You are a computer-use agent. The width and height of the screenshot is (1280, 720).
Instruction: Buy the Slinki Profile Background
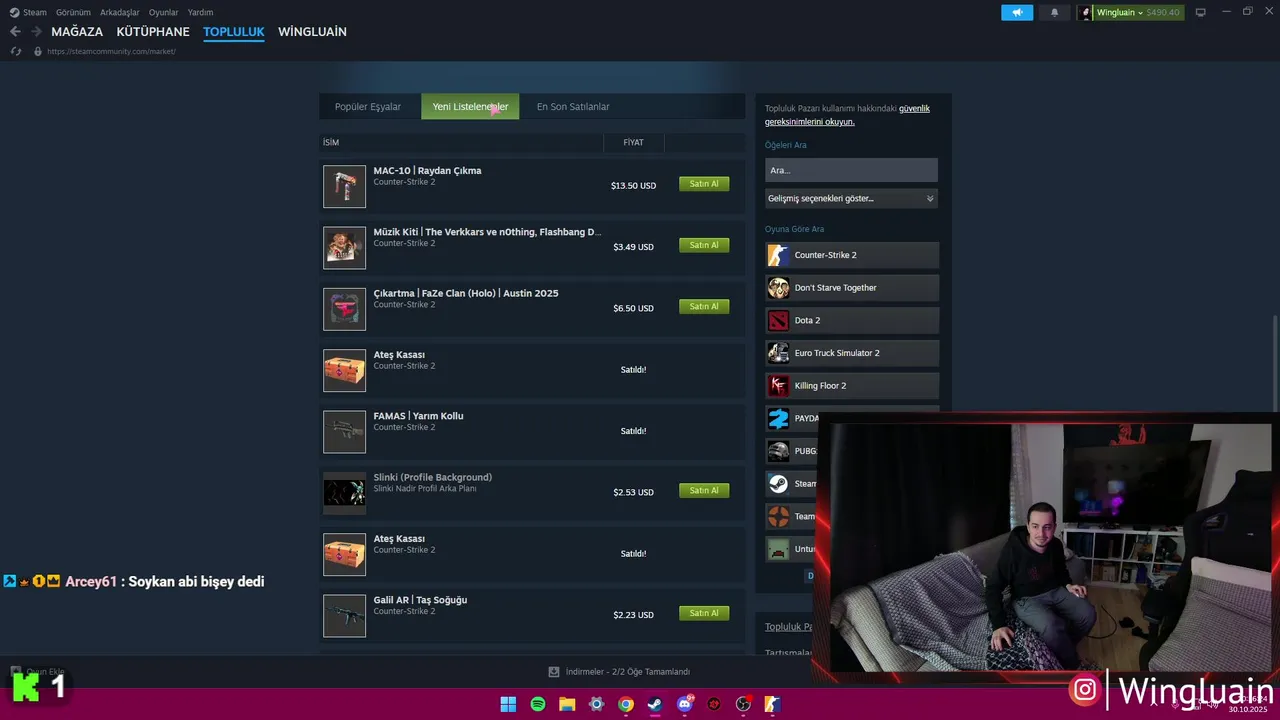pyautogui.click(x=704, y=490)
